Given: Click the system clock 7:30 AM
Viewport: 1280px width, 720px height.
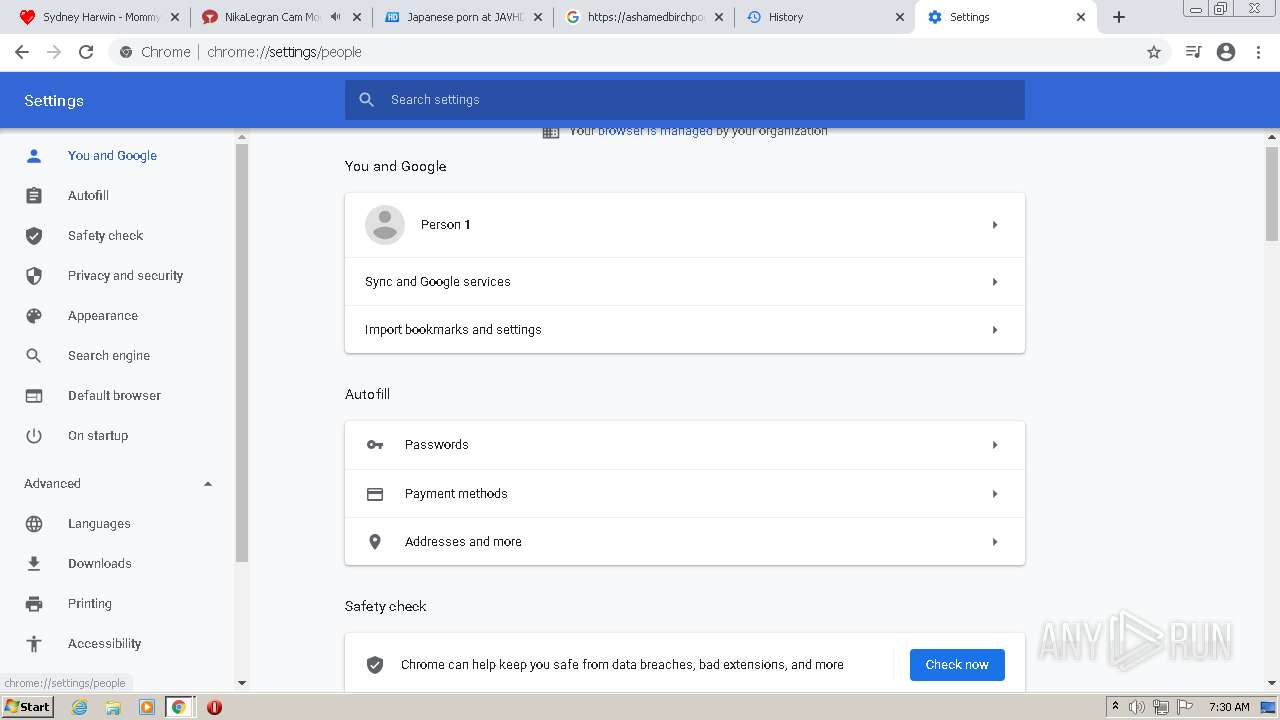Looking at the screenshot, I should pyautogui.click(x=1229, y=707).
